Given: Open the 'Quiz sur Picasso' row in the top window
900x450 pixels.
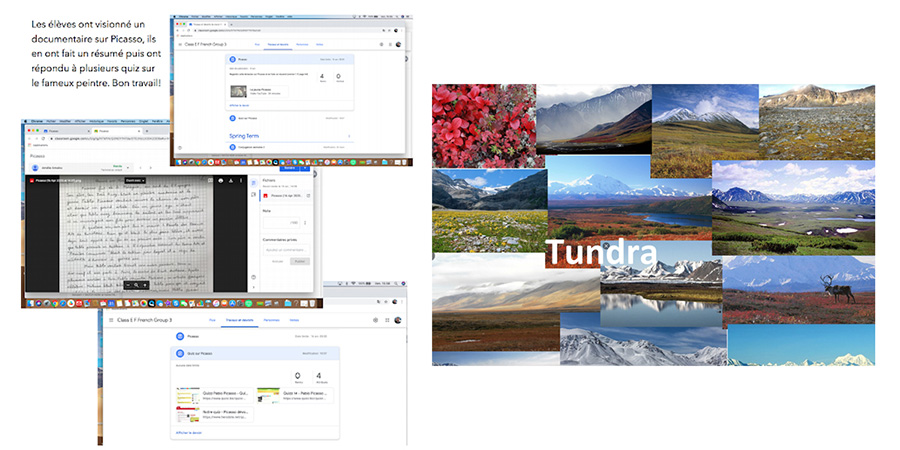Looking at the screenshot, I should 290,118.
